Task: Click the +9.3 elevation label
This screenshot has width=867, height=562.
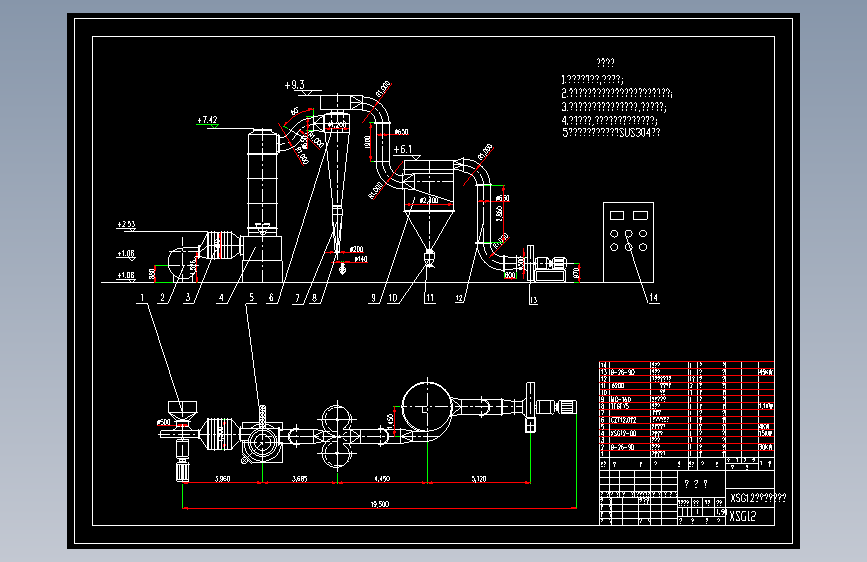Action: (294, 85)
